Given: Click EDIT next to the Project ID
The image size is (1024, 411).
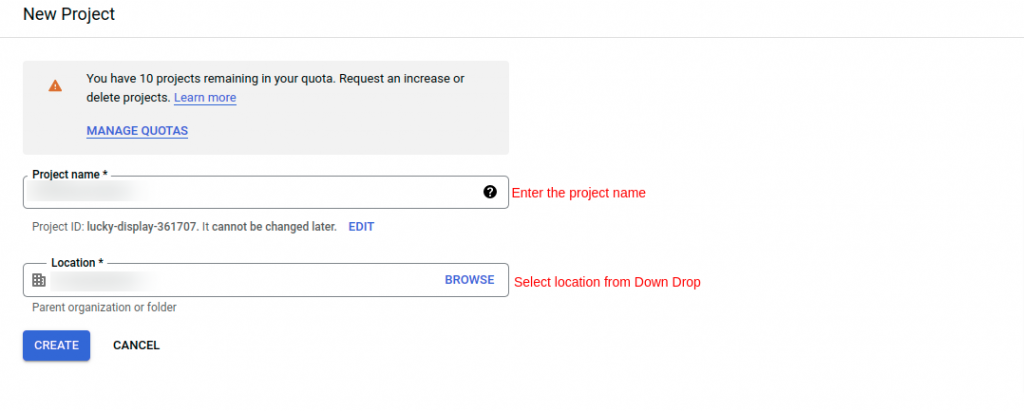Looking at the screenshot, I should 361,227.
